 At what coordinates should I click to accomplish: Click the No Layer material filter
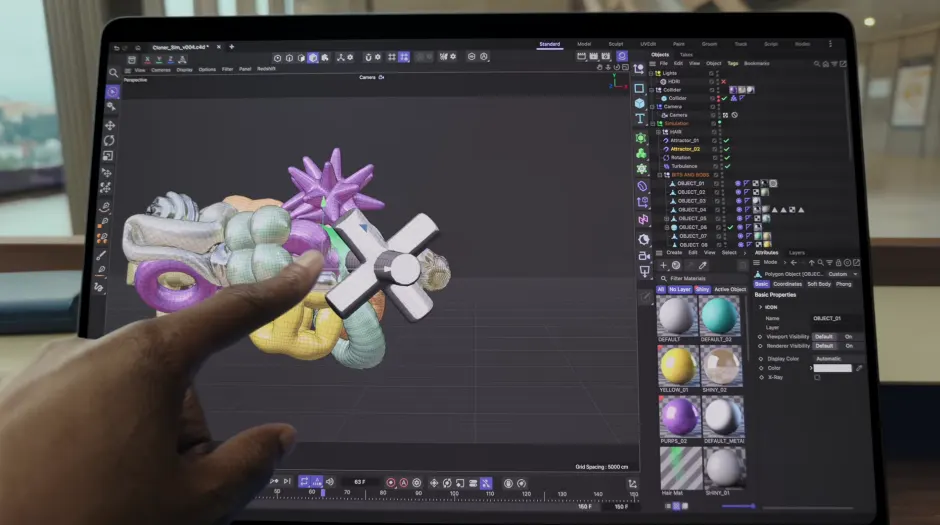click(680, 289)
